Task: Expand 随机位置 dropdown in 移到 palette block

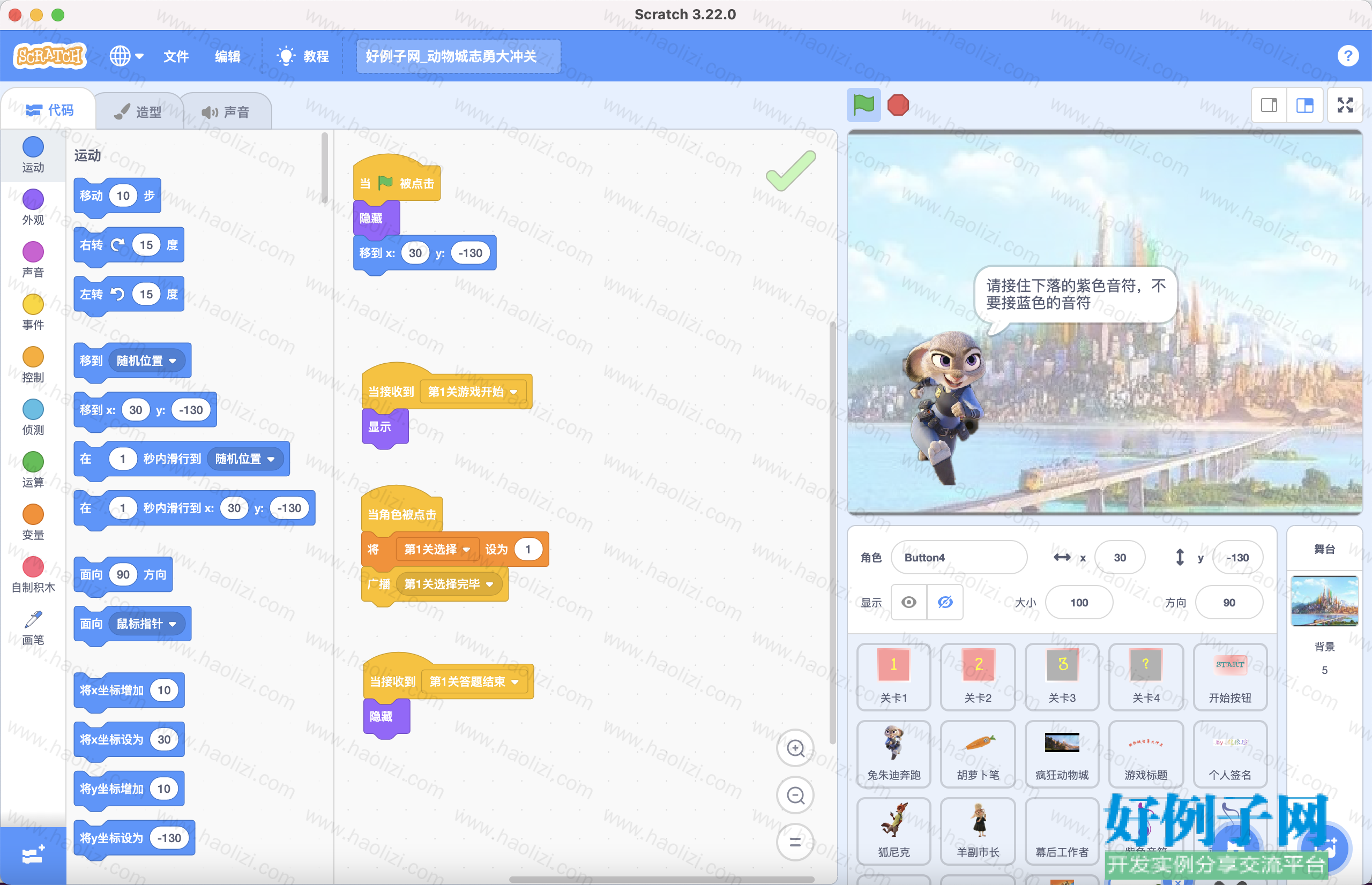Action: tap(147, 361)
